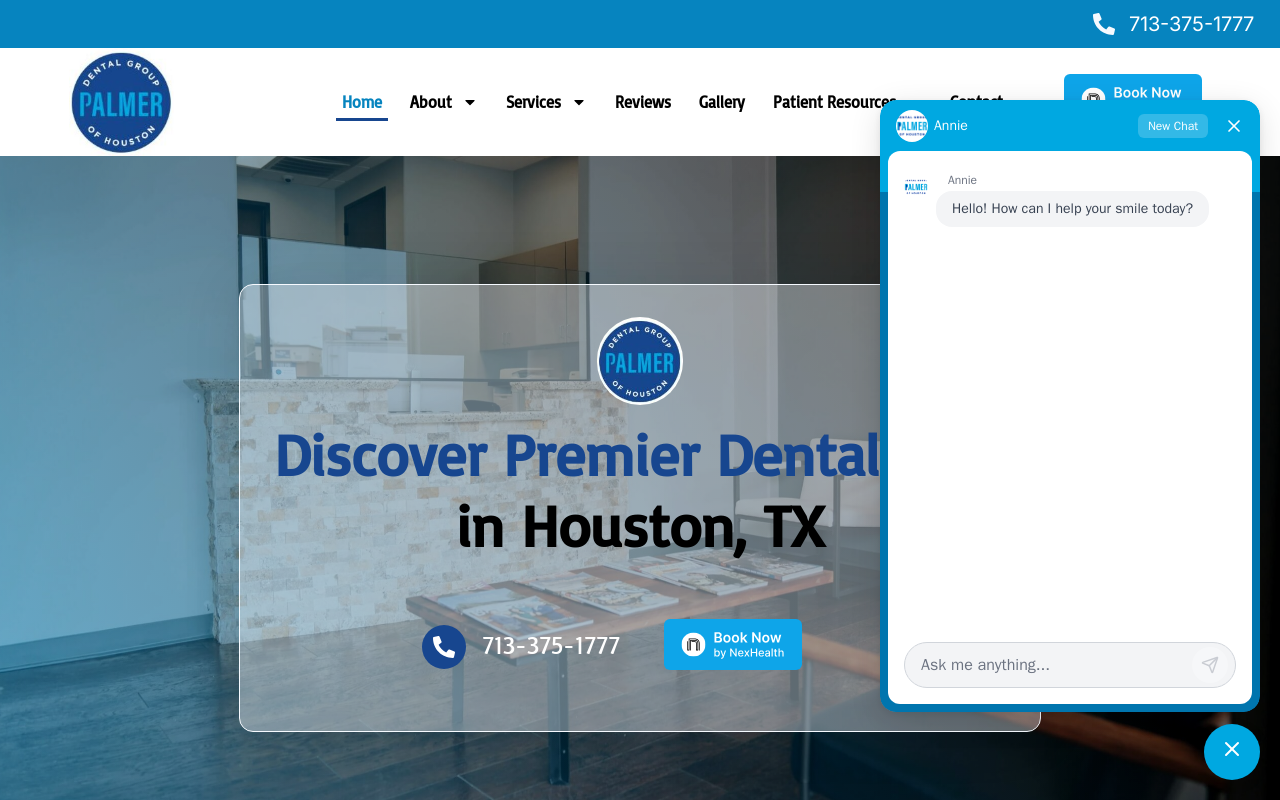Open the Palmer Dental Group header logo
The image size is (1280, 800).
pyautogui.click(x=121, y=102)
